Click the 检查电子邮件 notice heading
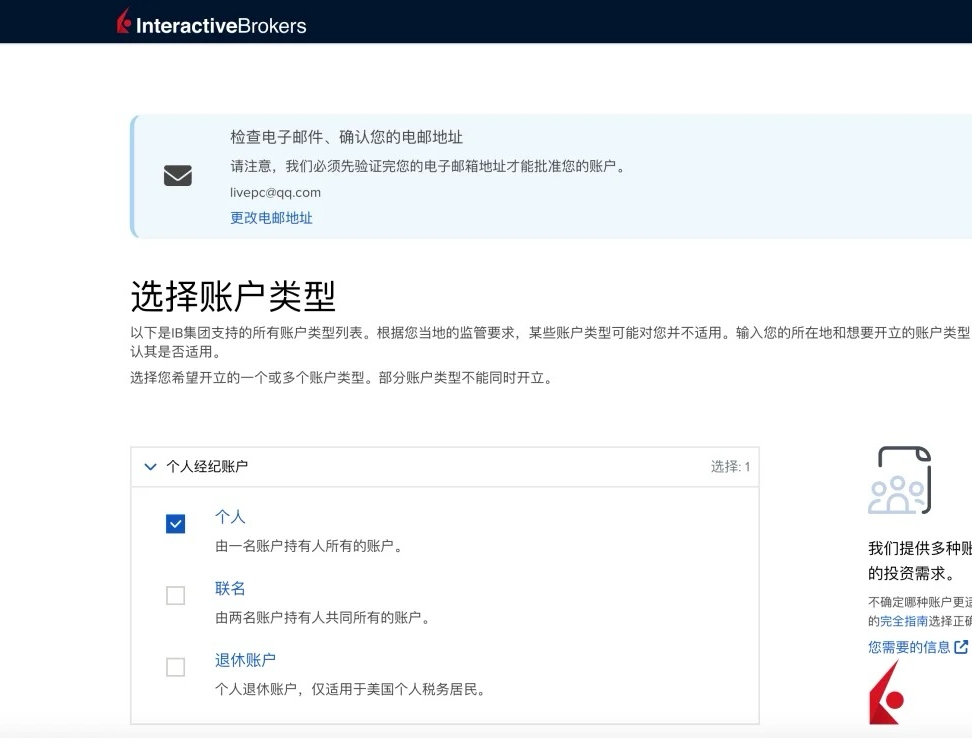The width and height of the screenshot is (972, 738). [x=346, y=138]
